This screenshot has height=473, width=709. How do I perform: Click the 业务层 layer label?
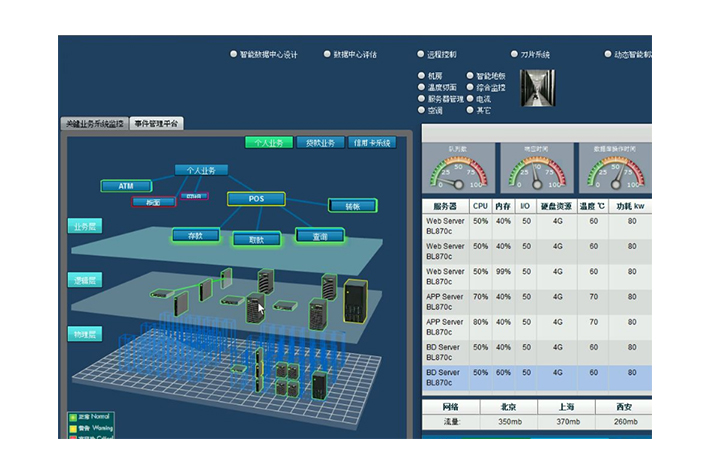(85, 226)
